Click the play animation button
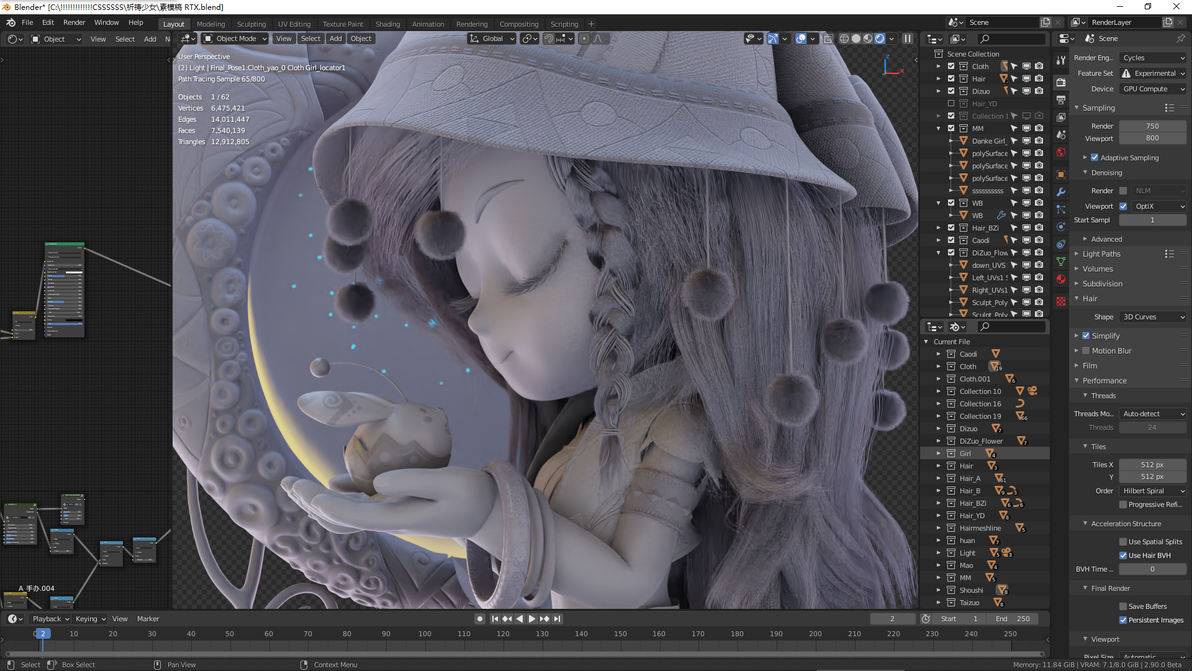 531,619
